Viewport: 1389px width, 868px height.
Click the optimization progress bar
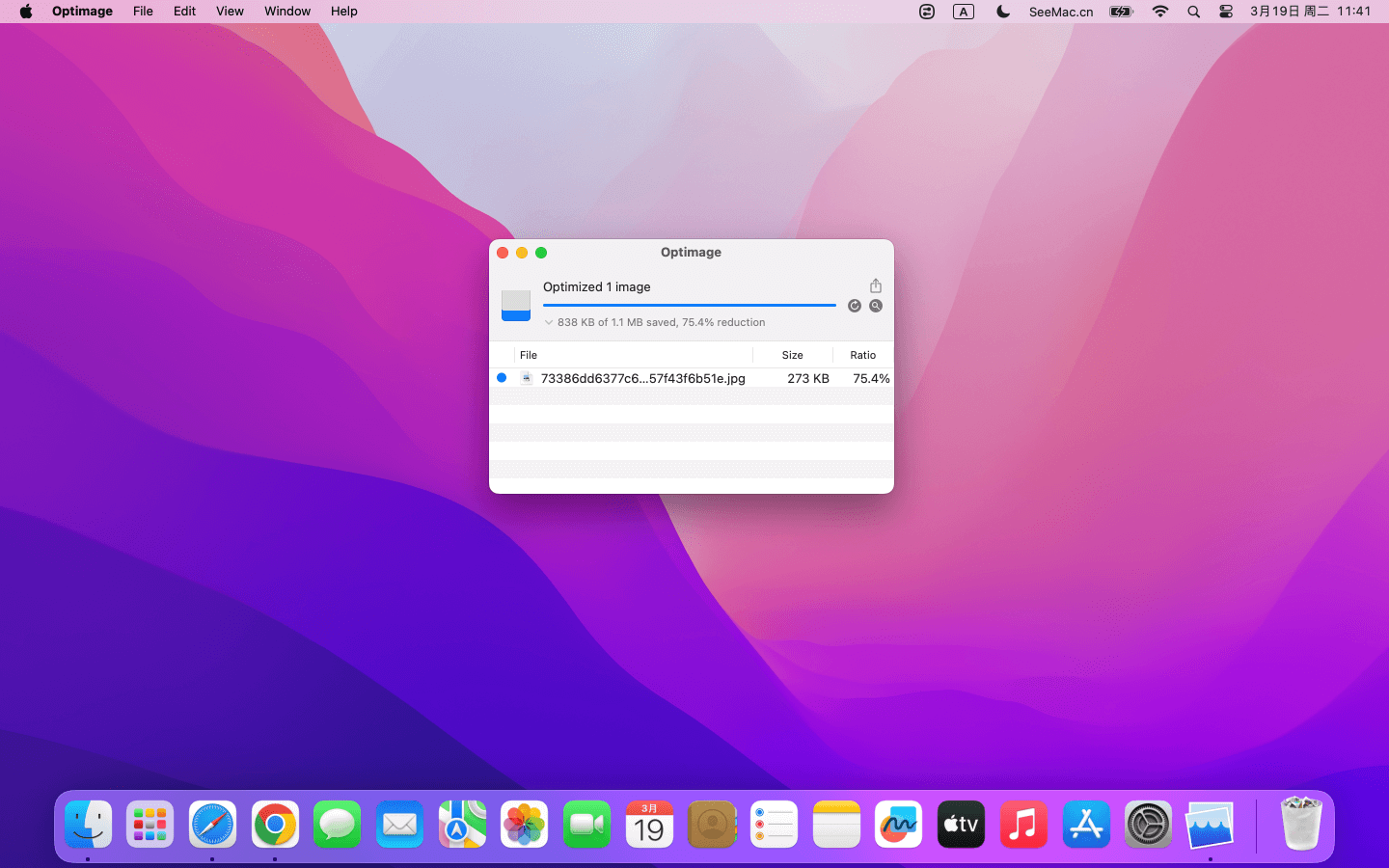pyautogui.click(x=690, y=305)
